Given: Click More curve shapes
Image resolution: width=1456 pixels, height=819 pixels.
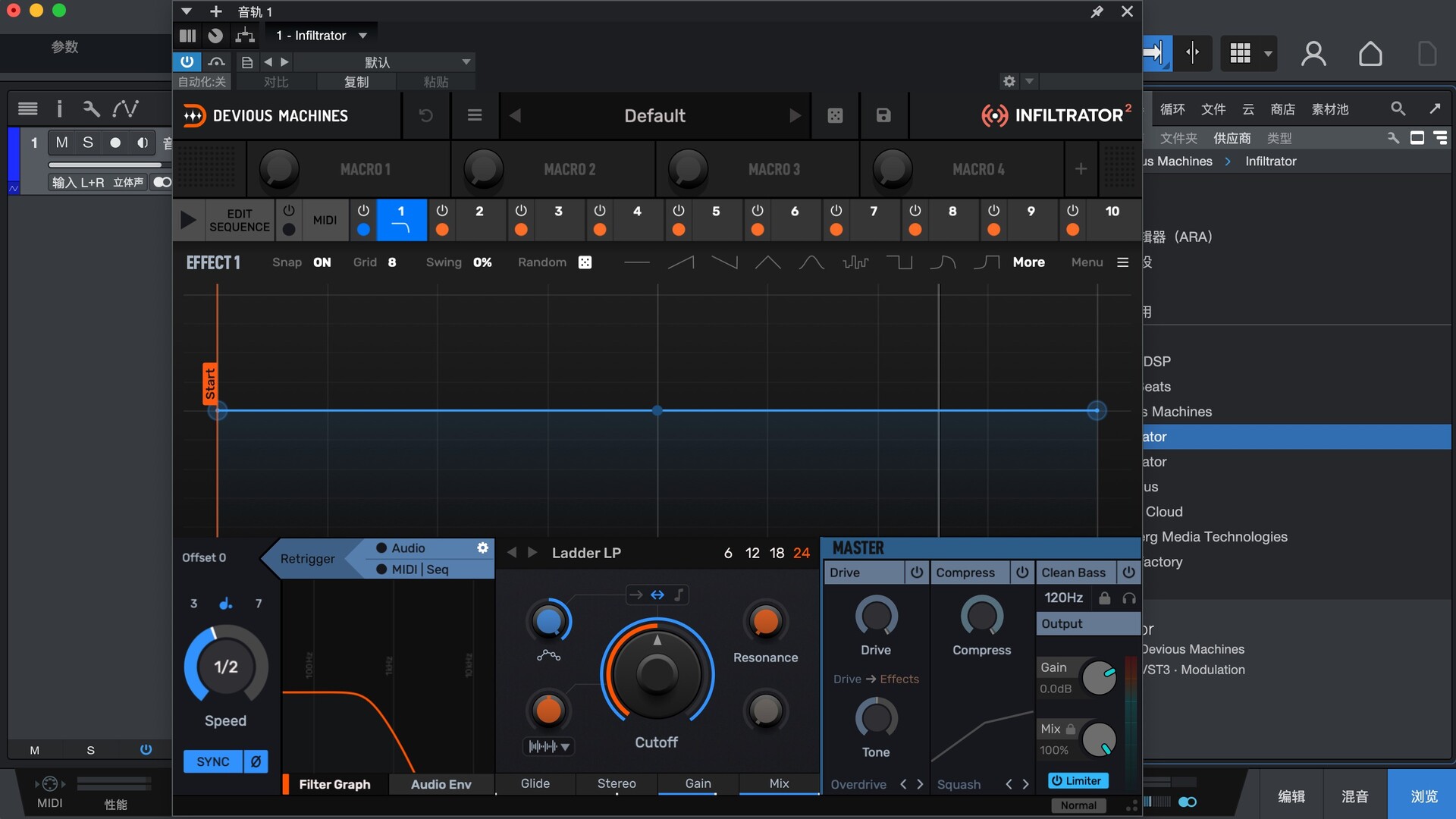Looking at the screenshot, I should pyautogui.click(x=1028, y=262).
